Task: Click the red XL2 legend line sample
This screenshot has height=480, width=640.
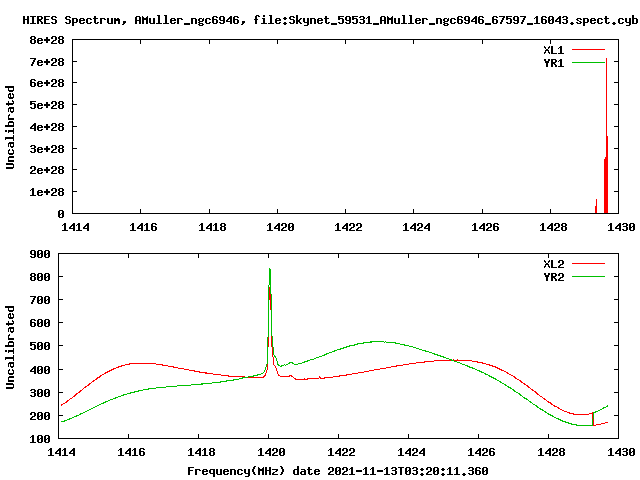Action: 588,264
